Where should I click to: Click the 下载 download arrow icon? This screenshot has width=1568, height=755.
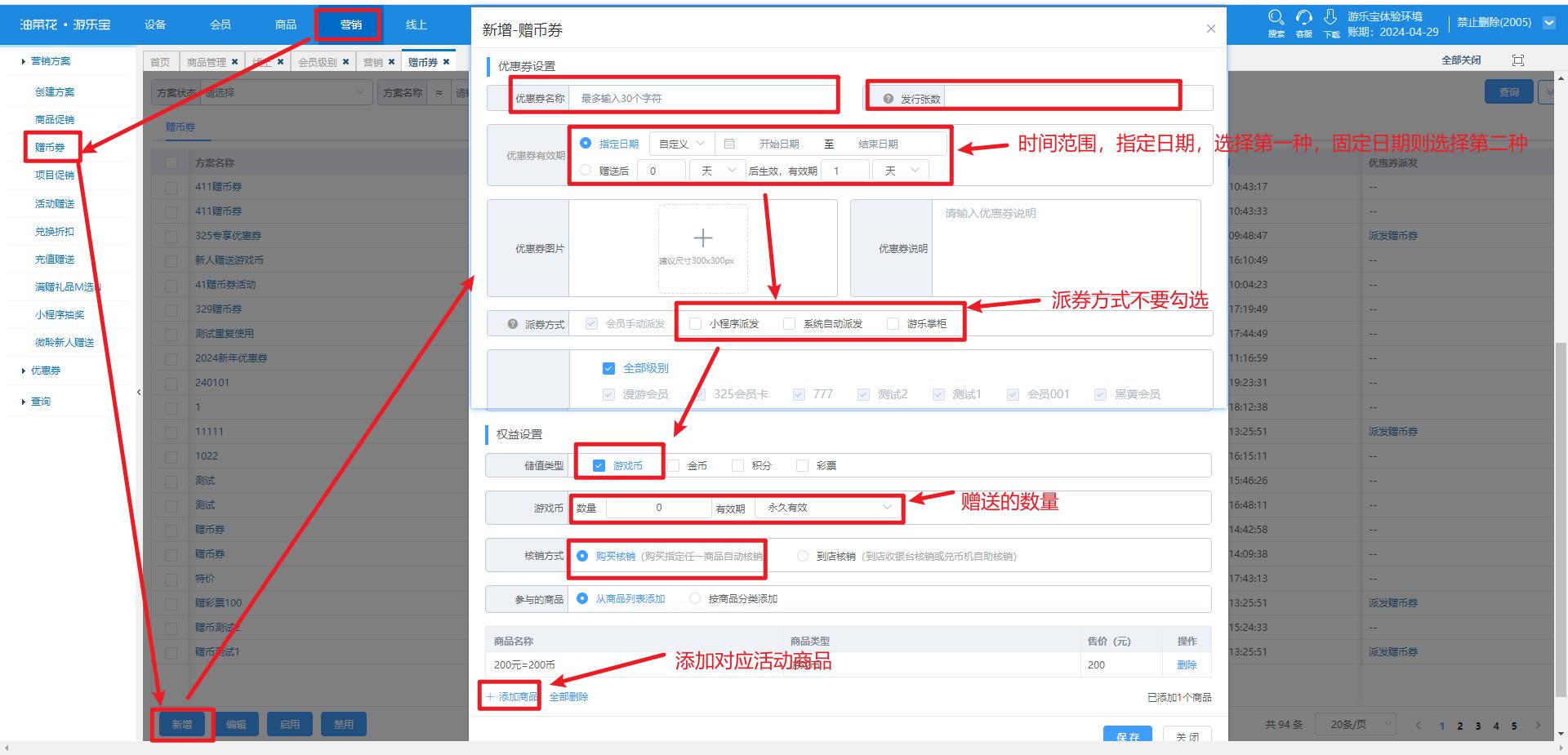(x=1331, y=17)
